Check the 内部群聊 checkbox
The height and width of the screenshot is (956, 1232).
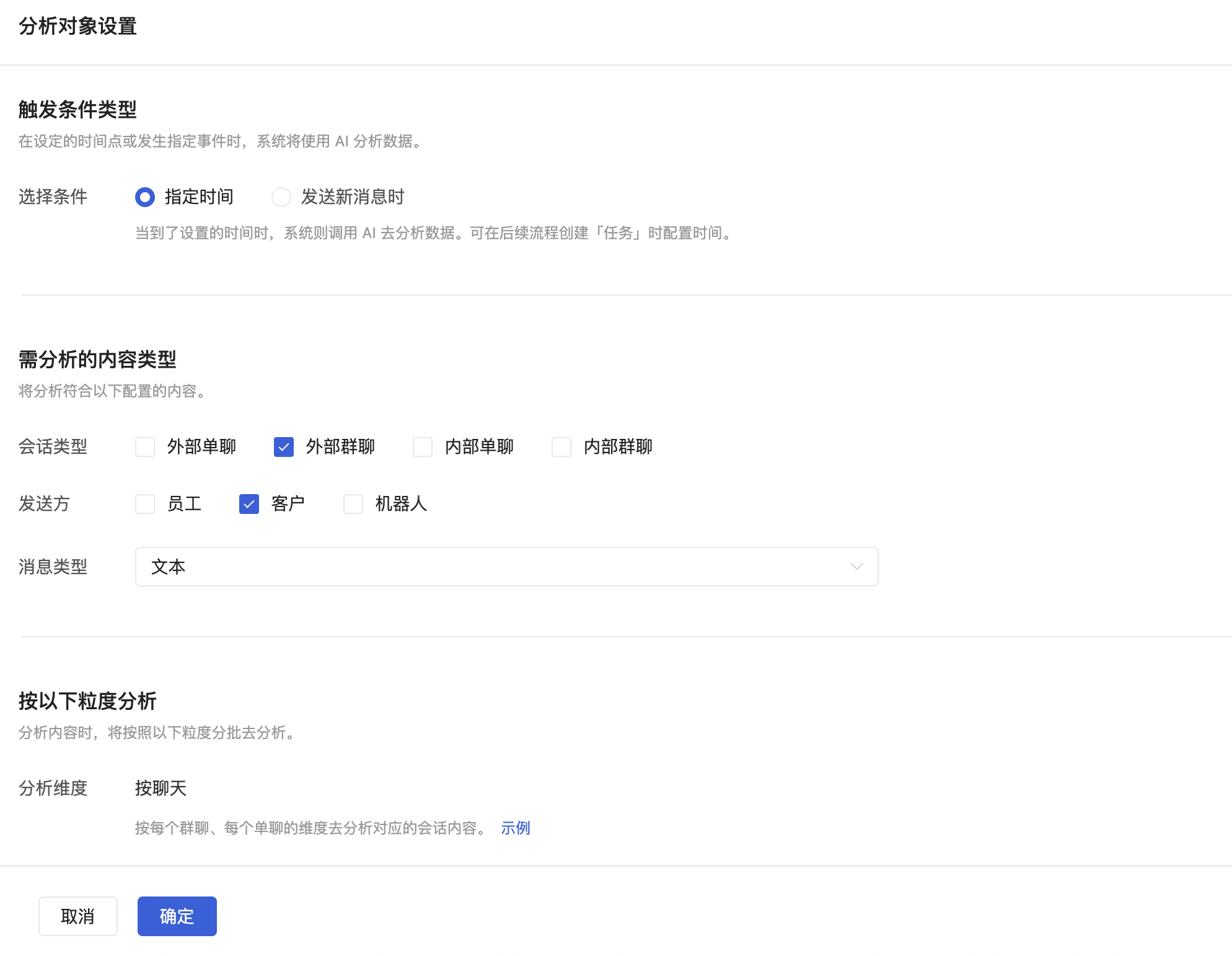pyautogui.click(x=561, y=447)
